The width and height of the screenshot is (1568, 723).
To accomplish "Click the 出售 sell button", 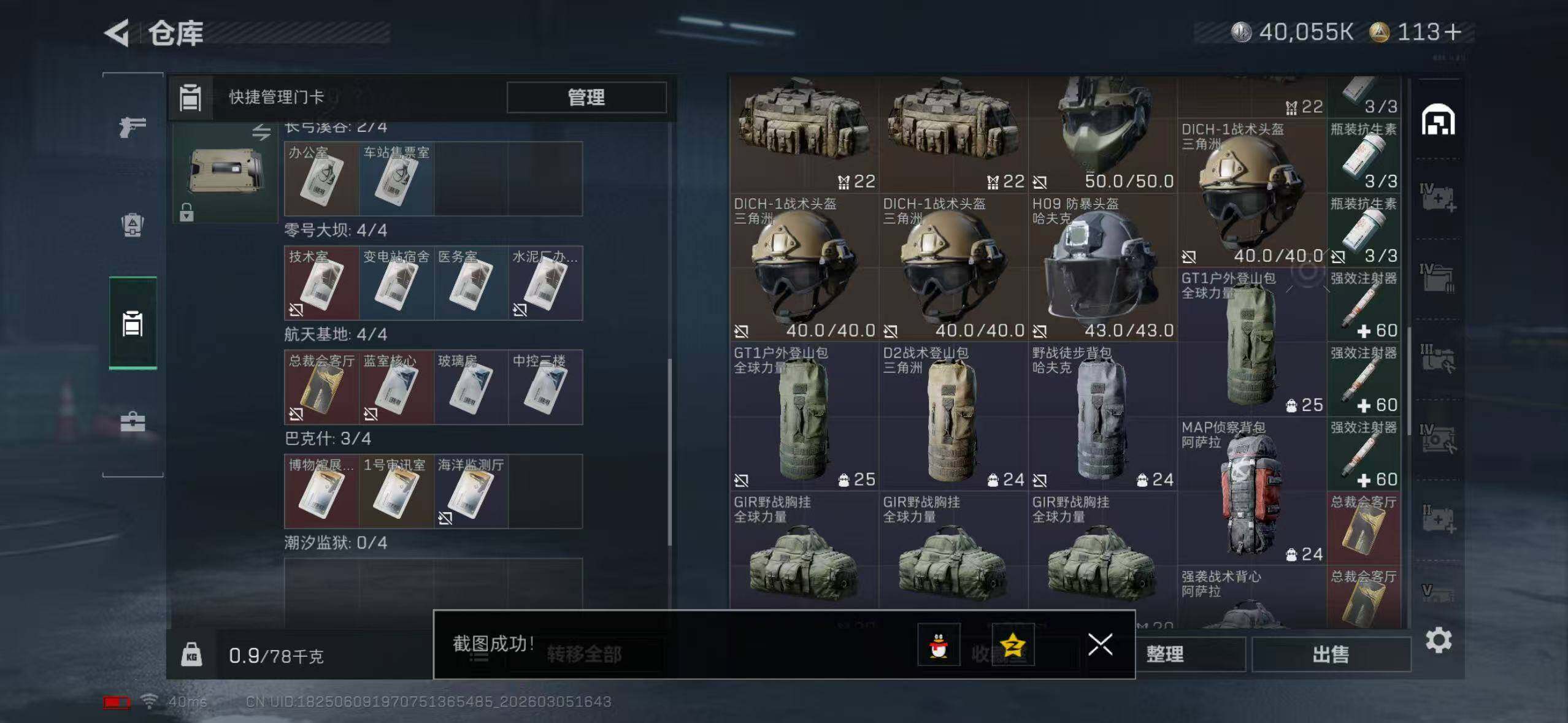I will pyautogui.click(x=1331, y=654).
